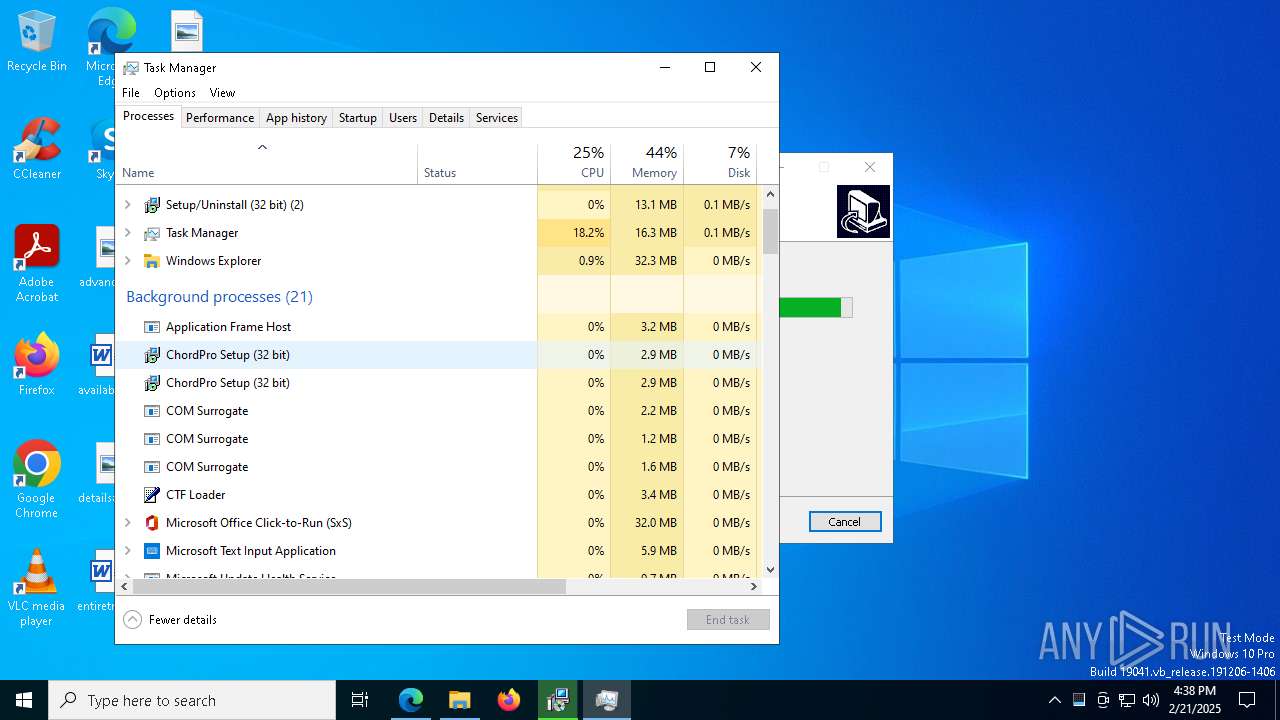Click Cancel in the installer window
The image size is (1280, 720).
[x=845, y=522]
